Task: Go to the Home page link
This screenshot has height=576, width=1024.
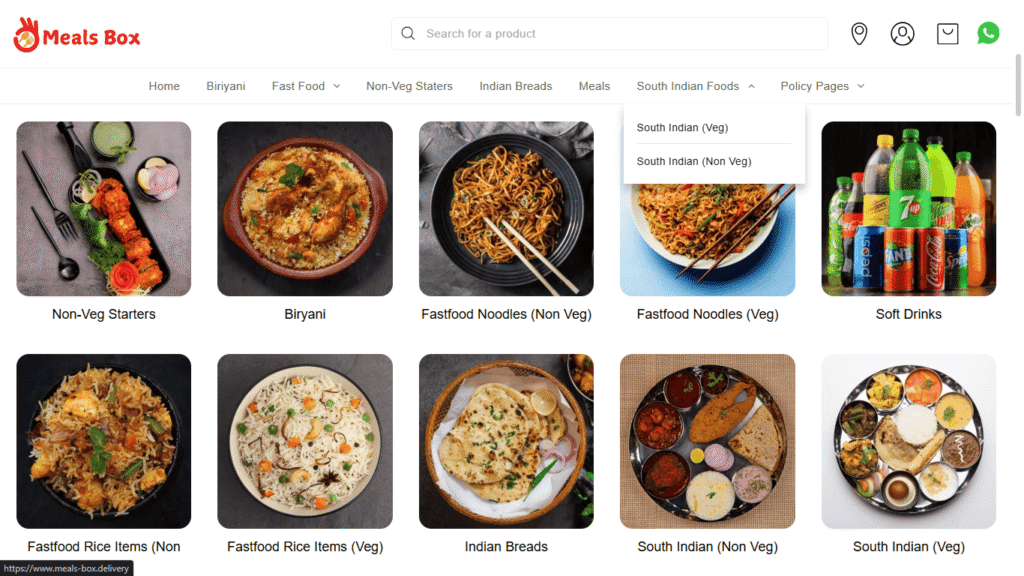Action: click(x=164, y=86)
